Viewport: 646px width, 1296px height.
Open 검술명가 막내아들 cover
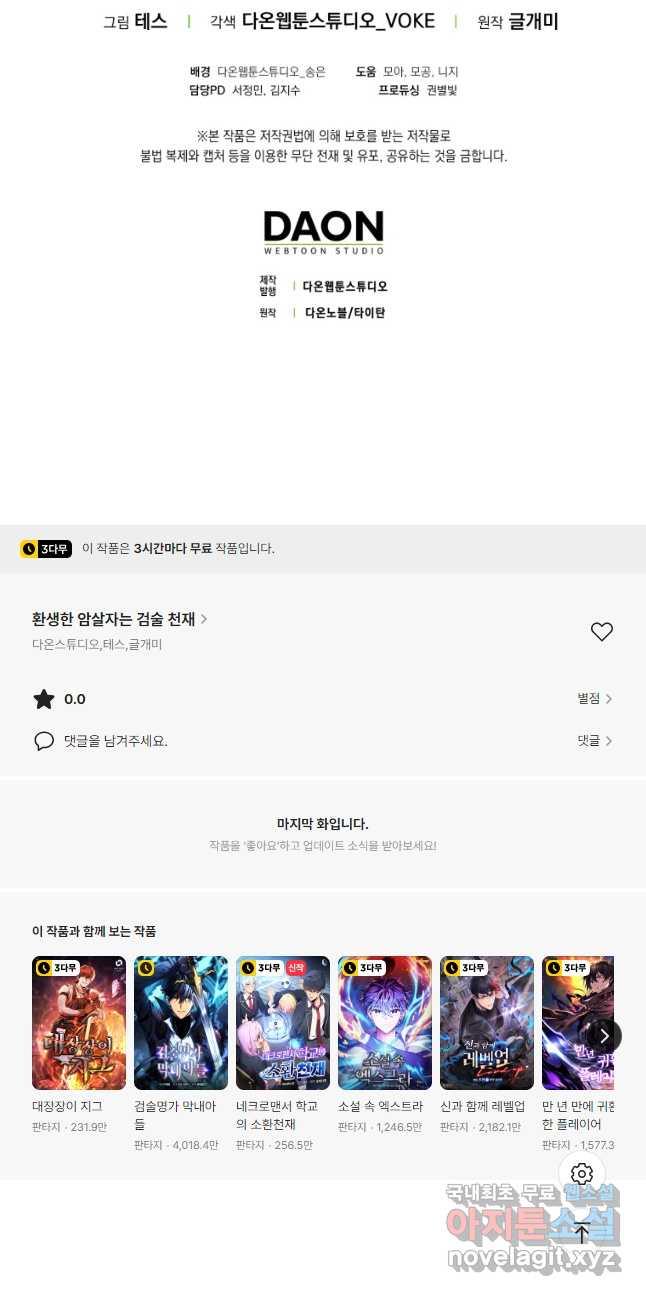point(181,1023)
